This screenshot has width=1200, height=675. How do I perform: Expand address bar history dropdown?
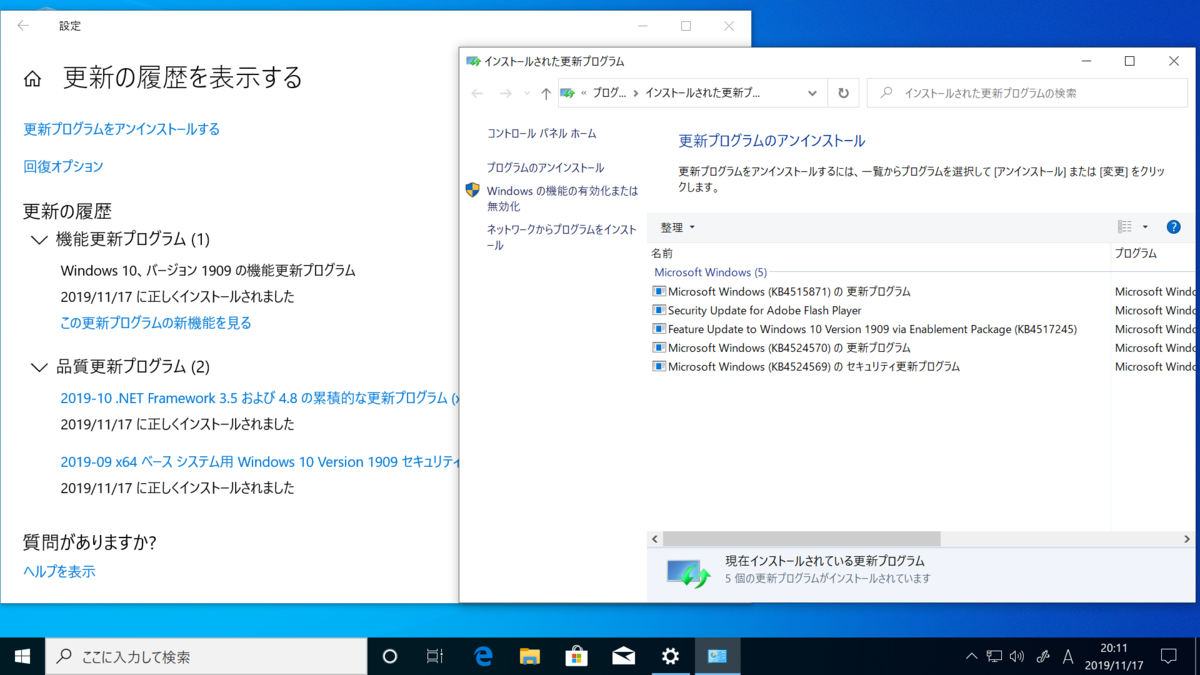pyautogui.click(x=812, y=93)
